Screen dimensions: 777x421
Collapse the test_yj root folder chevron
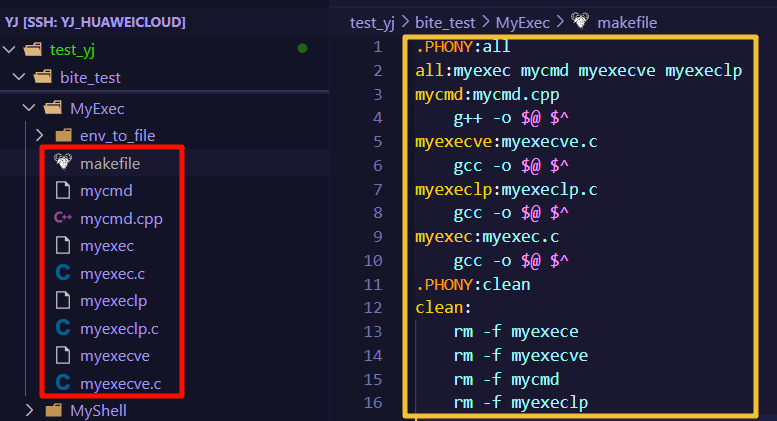9,50
